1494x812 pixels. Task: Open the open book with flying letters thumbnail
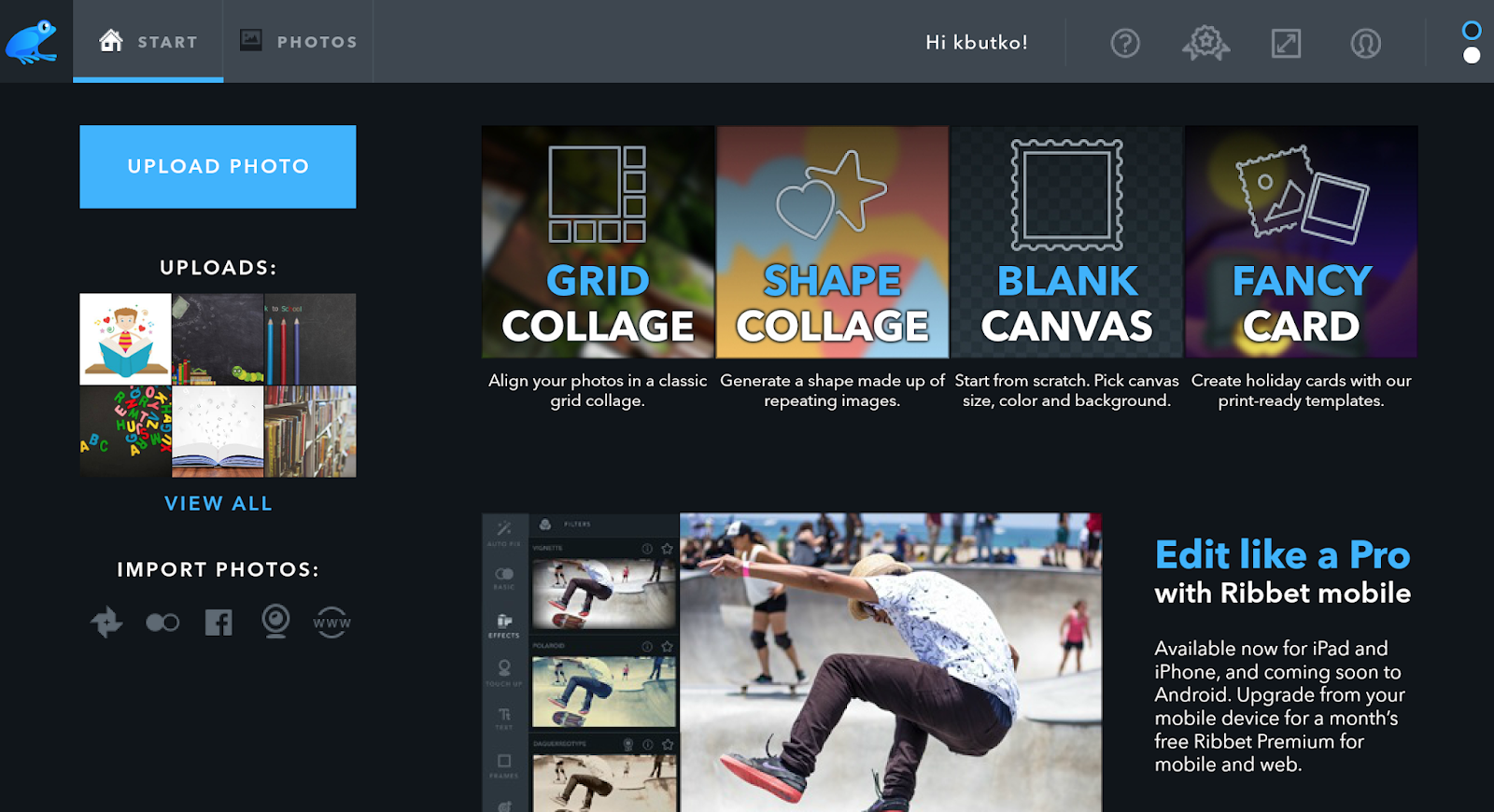pyautogui.click(x=218, y=431)
